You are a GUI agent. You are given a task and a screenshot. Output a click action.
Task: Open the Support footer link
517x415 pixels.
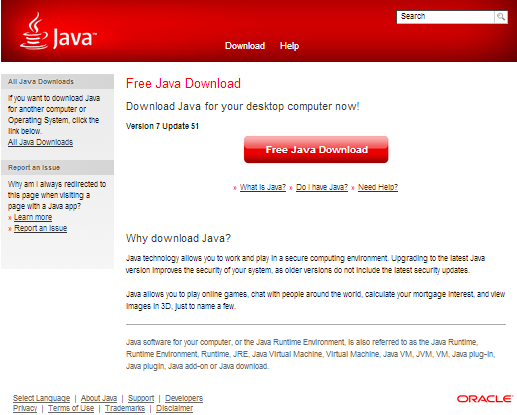(141, 398)
